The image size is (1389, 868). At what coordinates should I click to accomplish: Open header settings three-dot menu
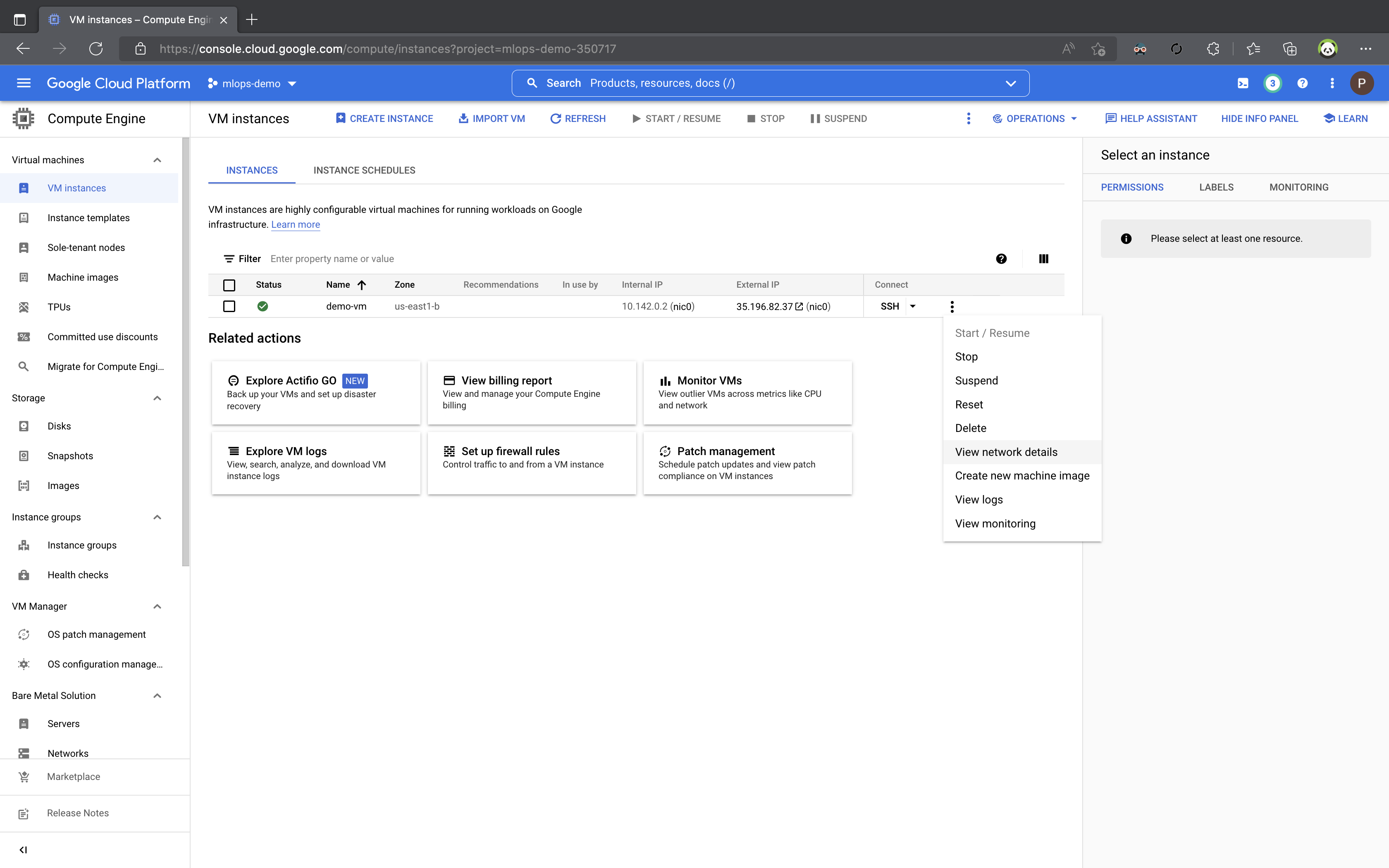(1332, 83)
